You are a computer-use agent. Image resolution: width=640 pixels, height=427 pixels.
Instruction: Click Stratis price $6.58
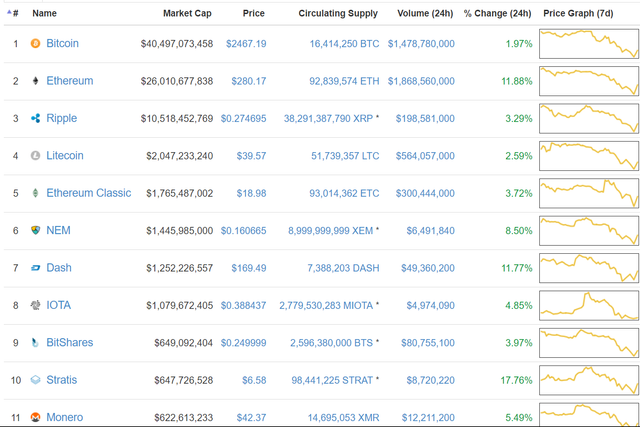coord(254,380)
